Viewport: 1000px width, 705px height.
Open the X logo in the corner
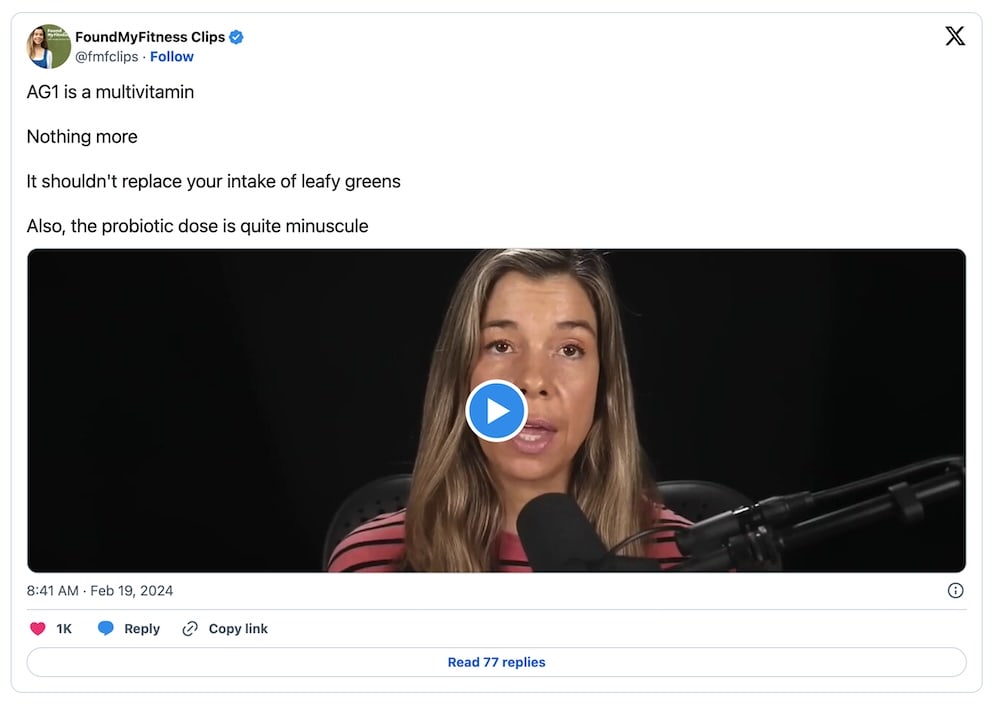(x=955, y=36)
